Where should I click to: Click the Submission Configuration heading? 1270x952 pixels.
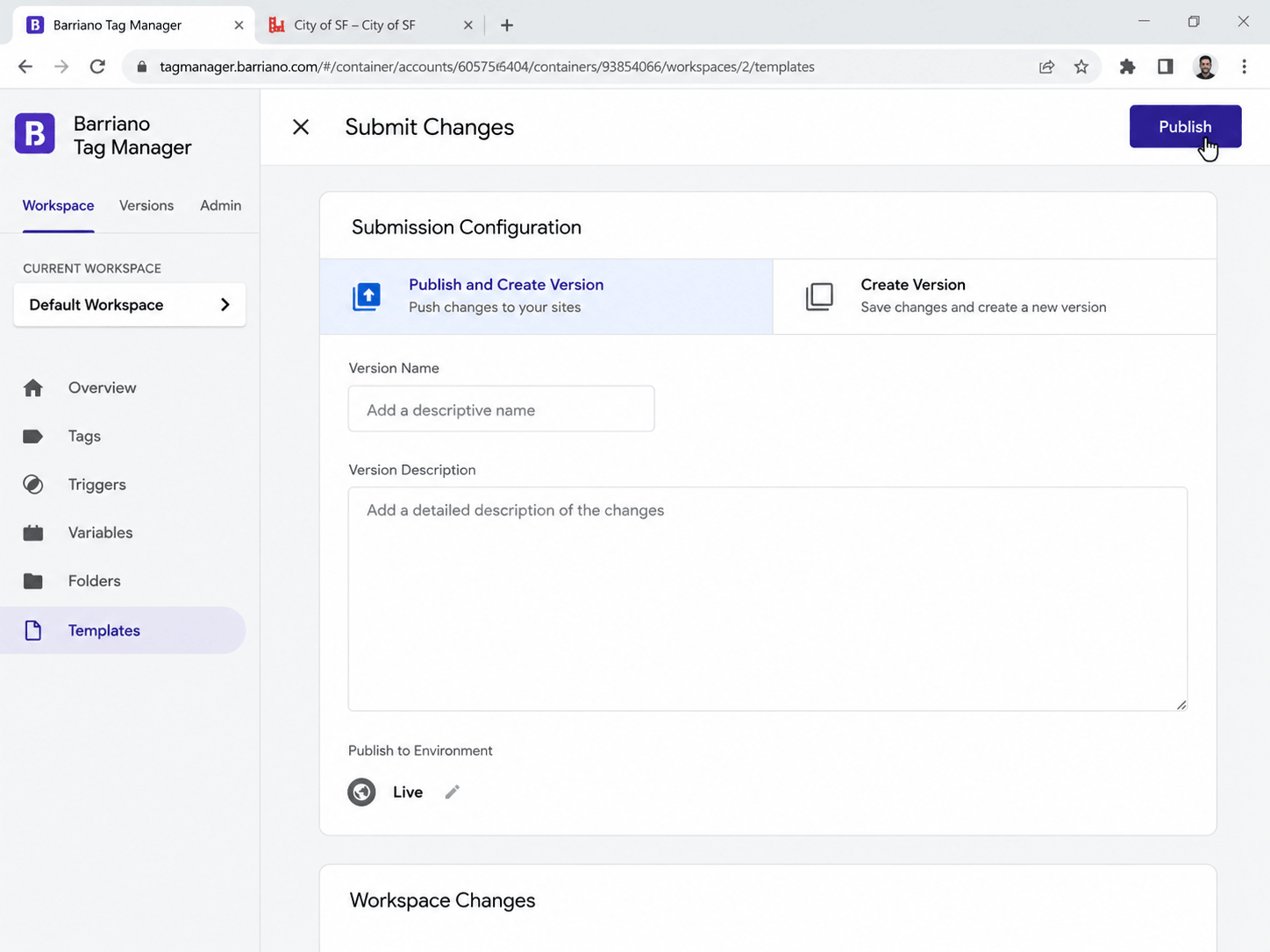pyautogui.click(x=467, y=227)
